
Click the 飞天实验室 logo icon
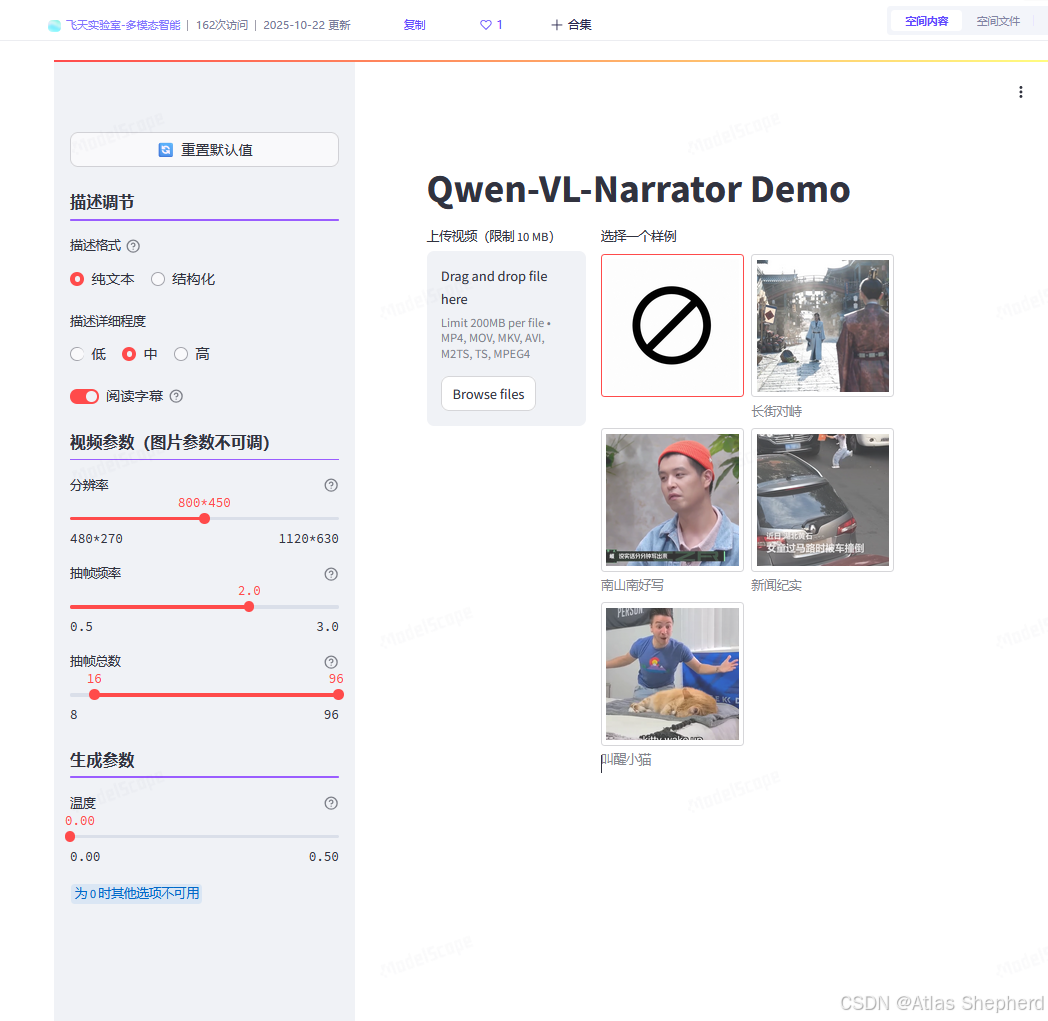pyautogui.click(x=54, y=25)
